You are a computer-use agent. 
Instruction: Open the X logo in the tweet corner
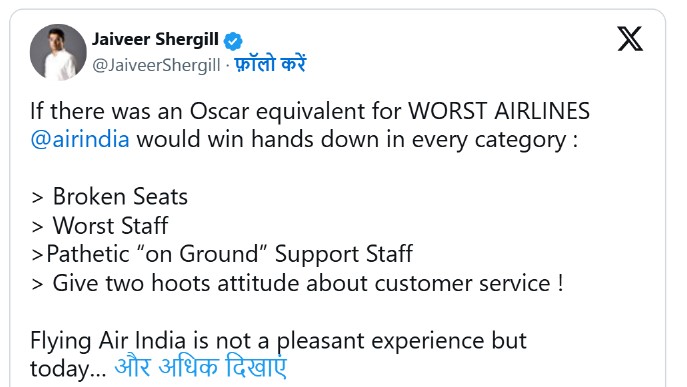click(x=630, y=39)
